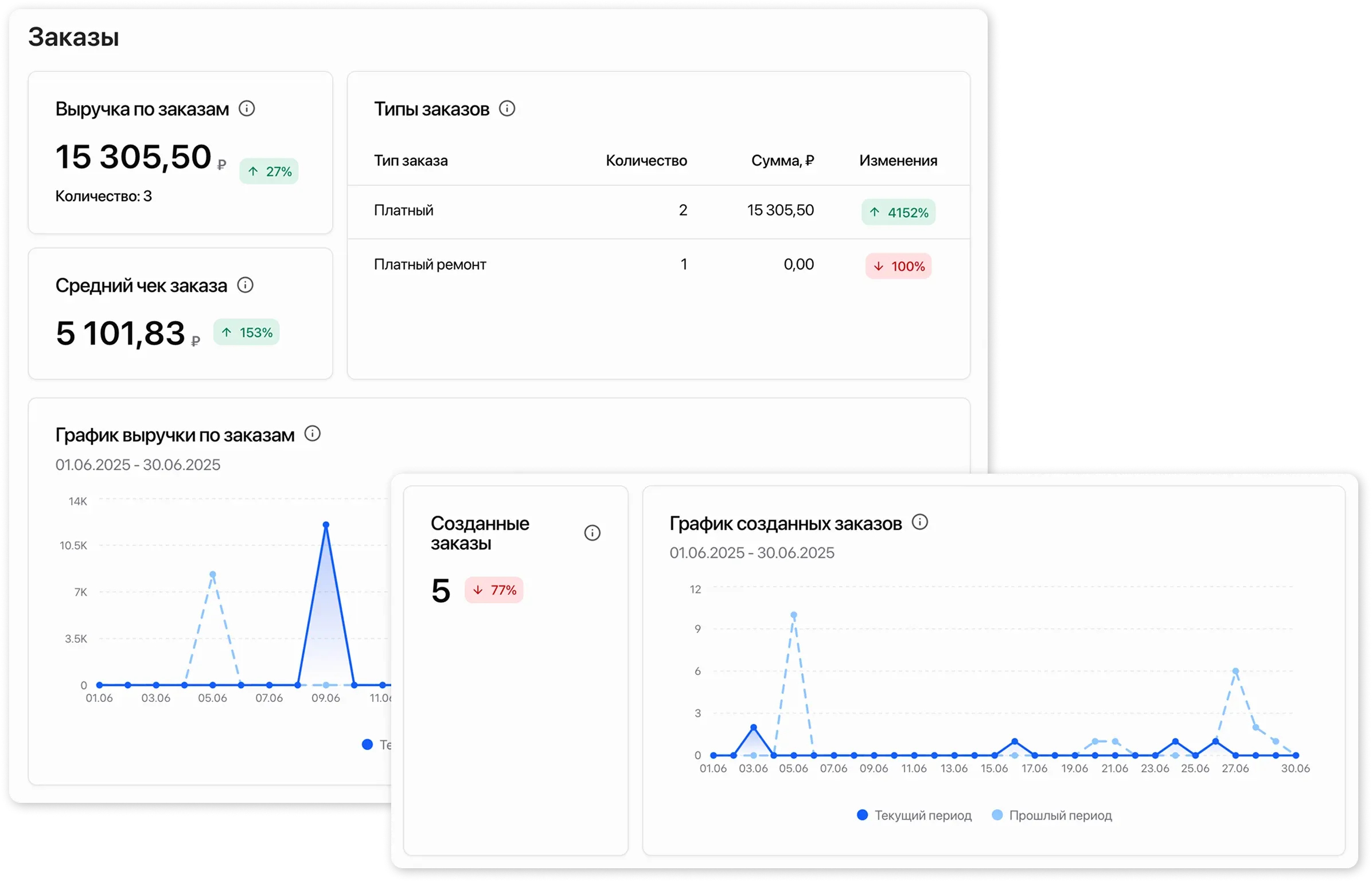Viewport: 1372px width, 882px height.
Task: Sort table by Количество column header
Action: click(x=646, y=161)
